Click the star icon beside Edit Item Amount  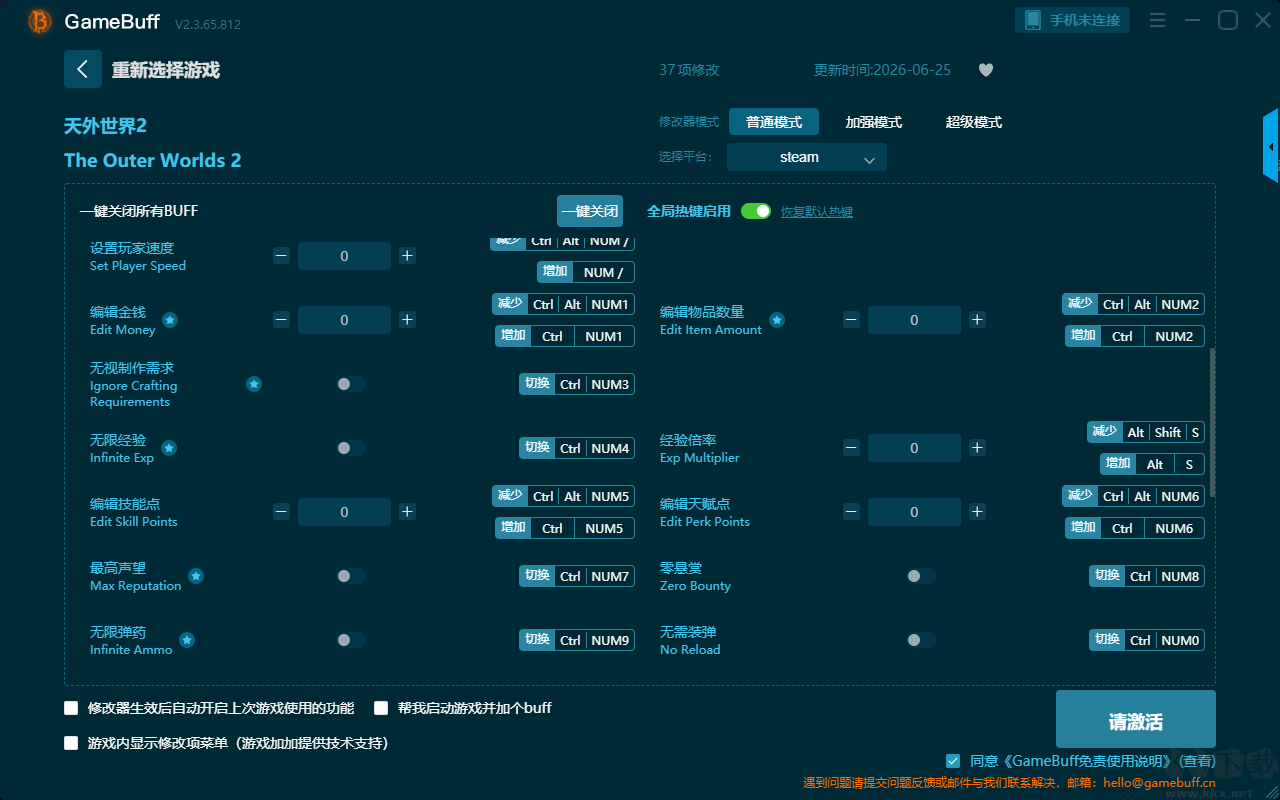(x=777, y=320)
